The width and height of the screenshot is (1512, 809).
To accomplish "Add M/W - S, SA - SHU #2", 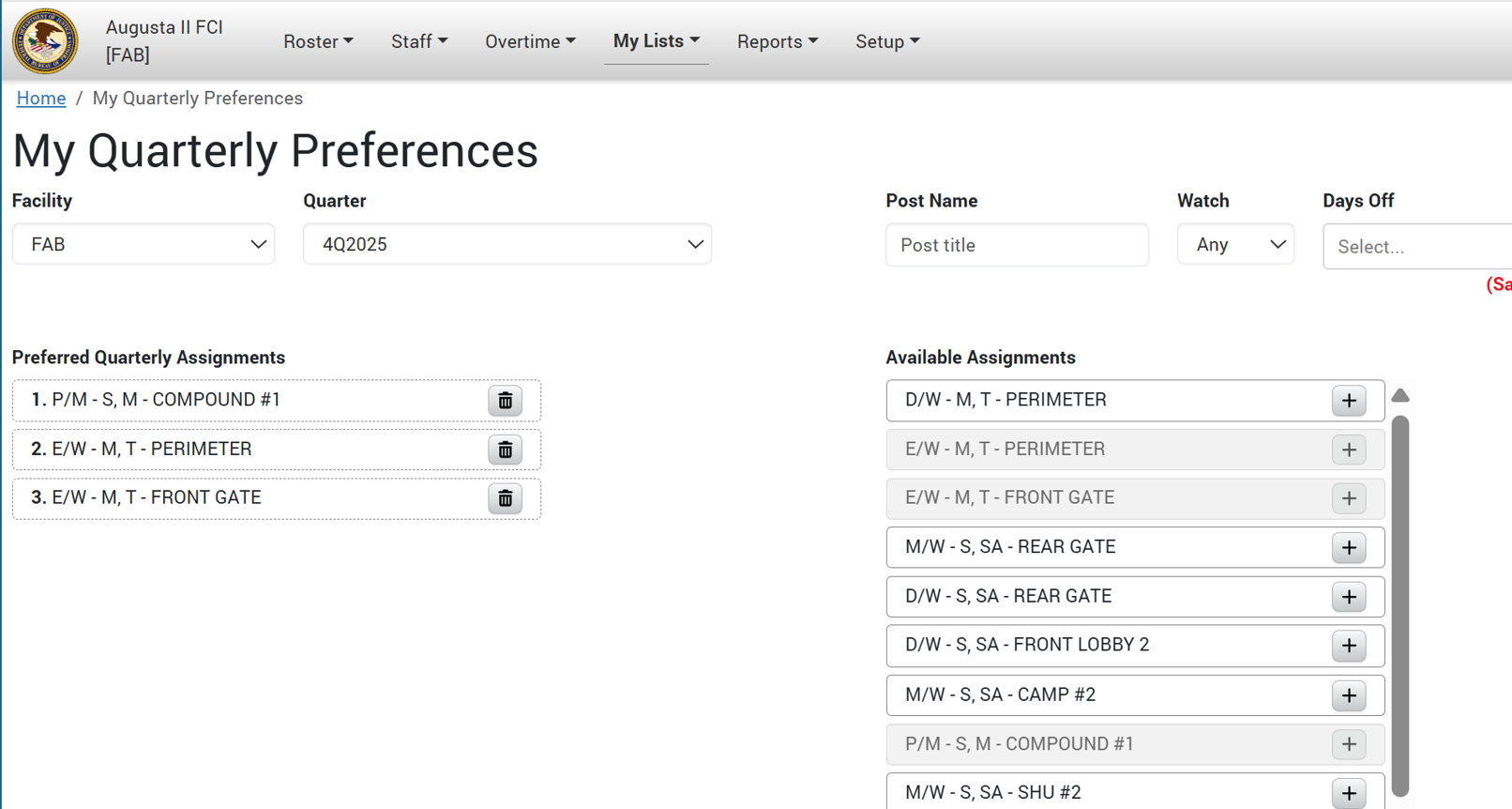I will pyautogui.click(x=1349, y=793).
